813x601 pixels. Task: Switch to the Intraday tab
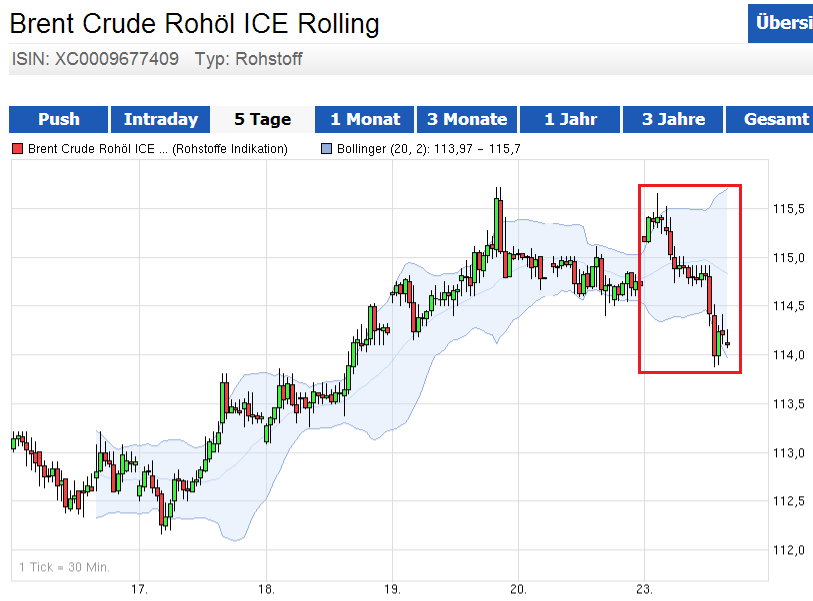click(x=160, y=119)
